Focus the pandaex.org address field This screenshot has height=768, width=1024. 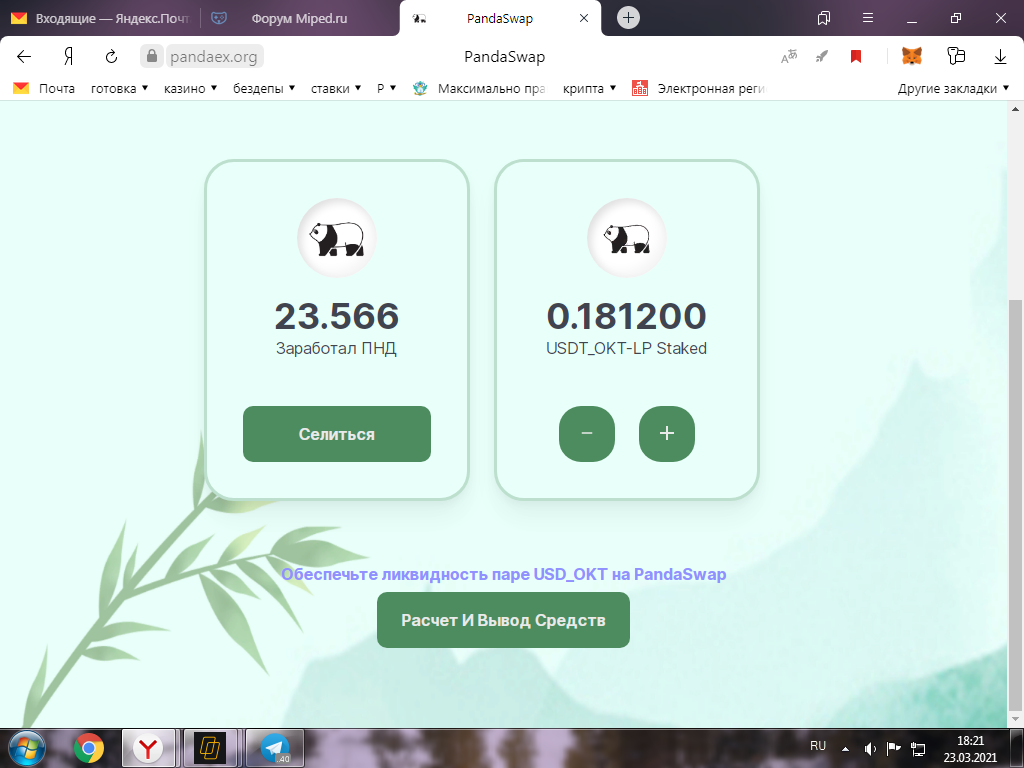[x=214, y=57]
